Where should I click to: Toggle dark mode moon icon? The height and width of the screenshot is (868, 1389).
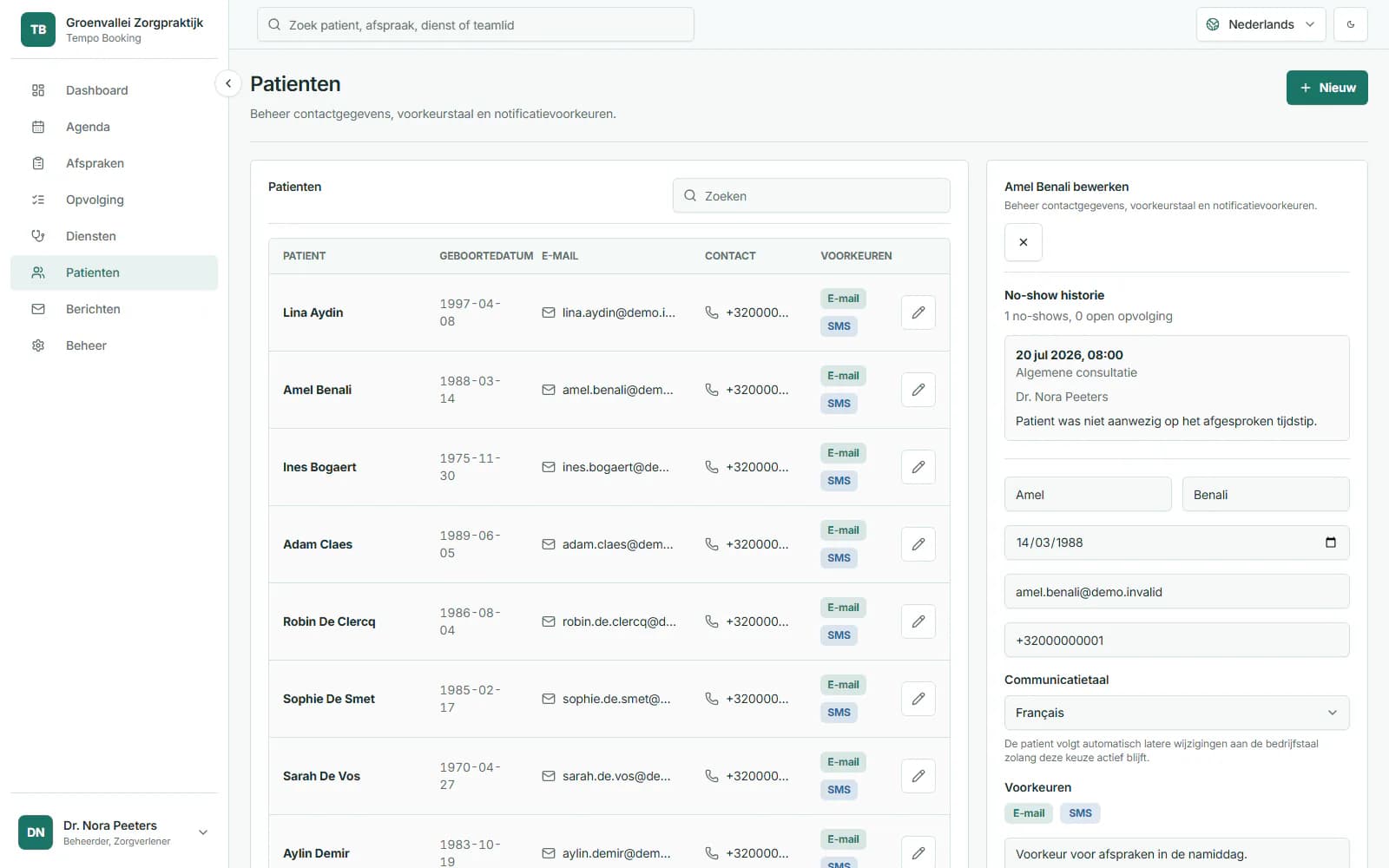(x=1351, y=24)
